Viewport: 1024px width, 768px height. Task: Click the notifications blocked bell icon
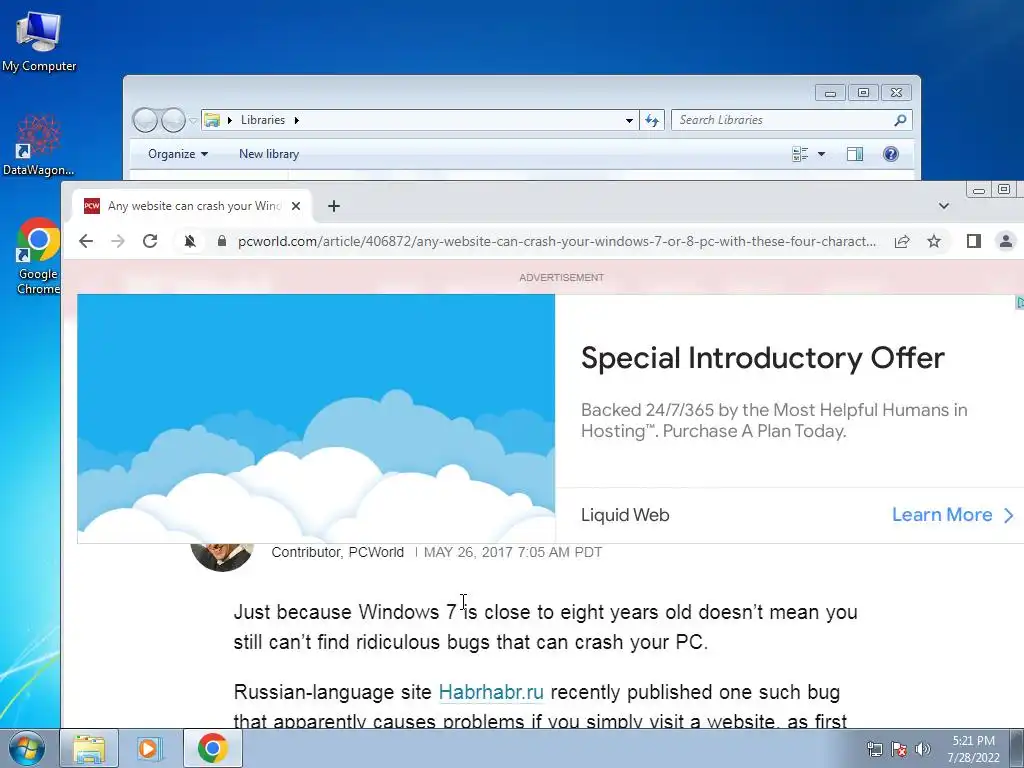190,241
